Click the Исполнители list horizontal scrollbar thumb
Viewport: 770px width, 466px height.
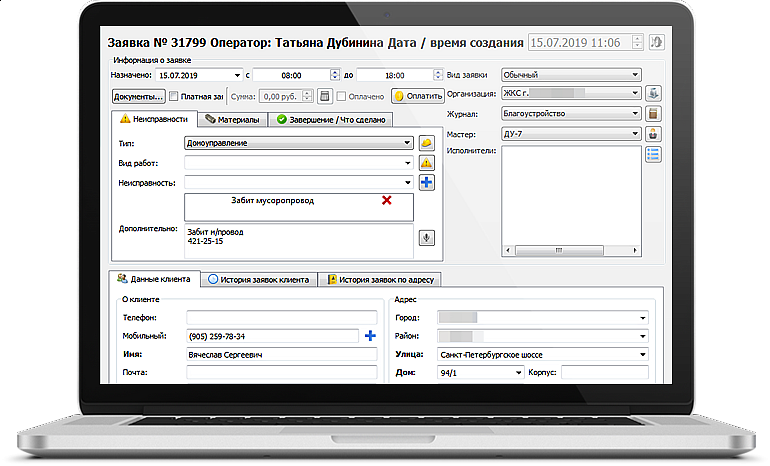pos(559,250)
